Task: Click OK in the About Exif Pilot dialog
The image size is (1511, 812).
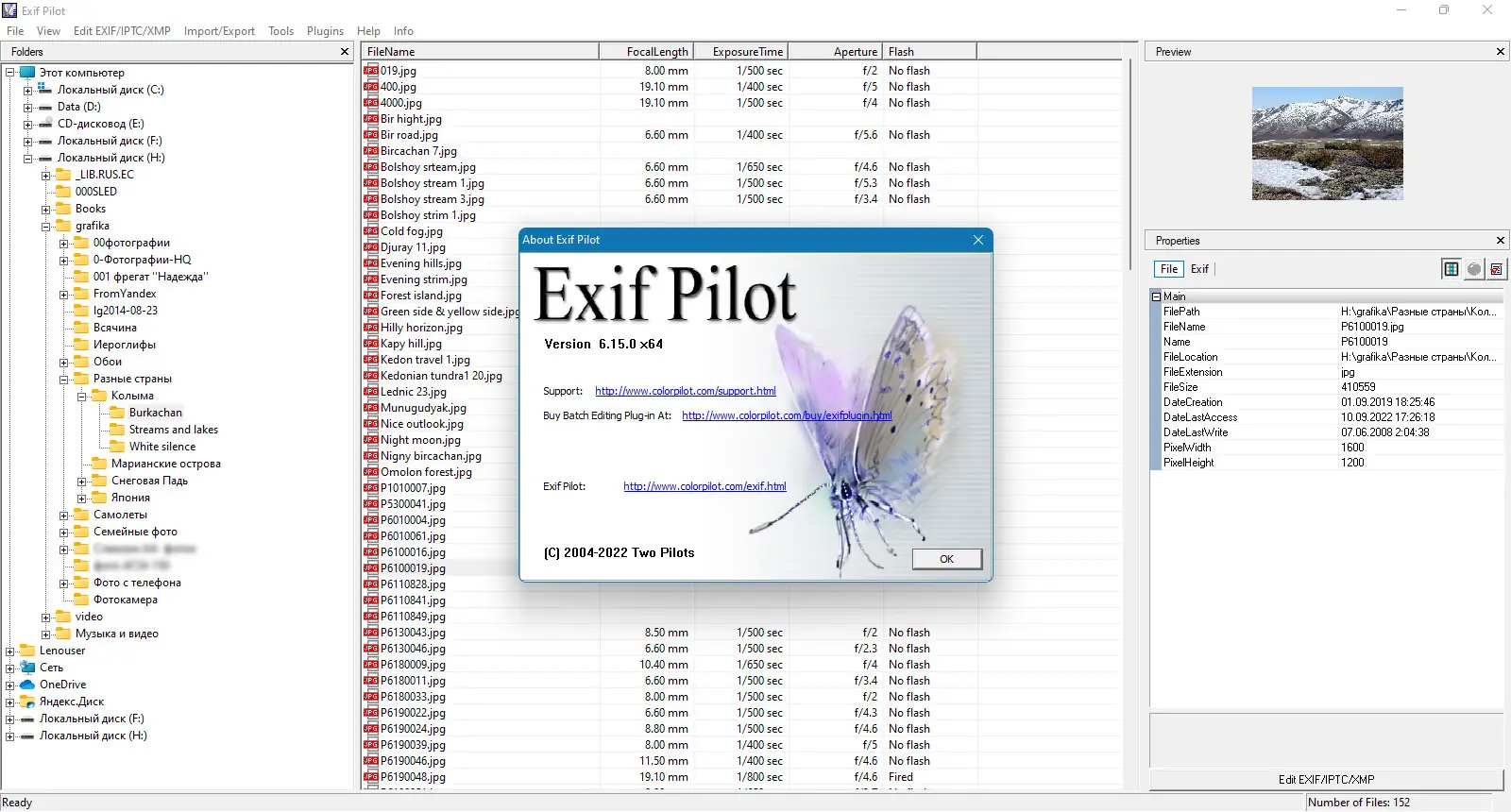Action: point(946,559)
